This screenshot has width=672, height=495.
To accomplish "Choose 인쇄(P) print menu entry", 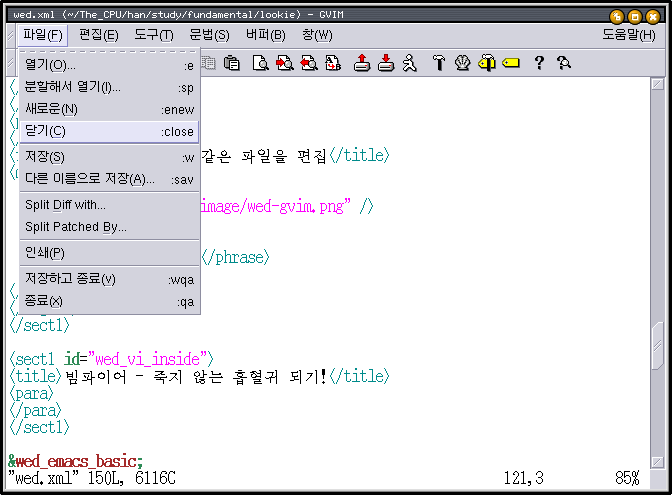I will click(109, 253).
